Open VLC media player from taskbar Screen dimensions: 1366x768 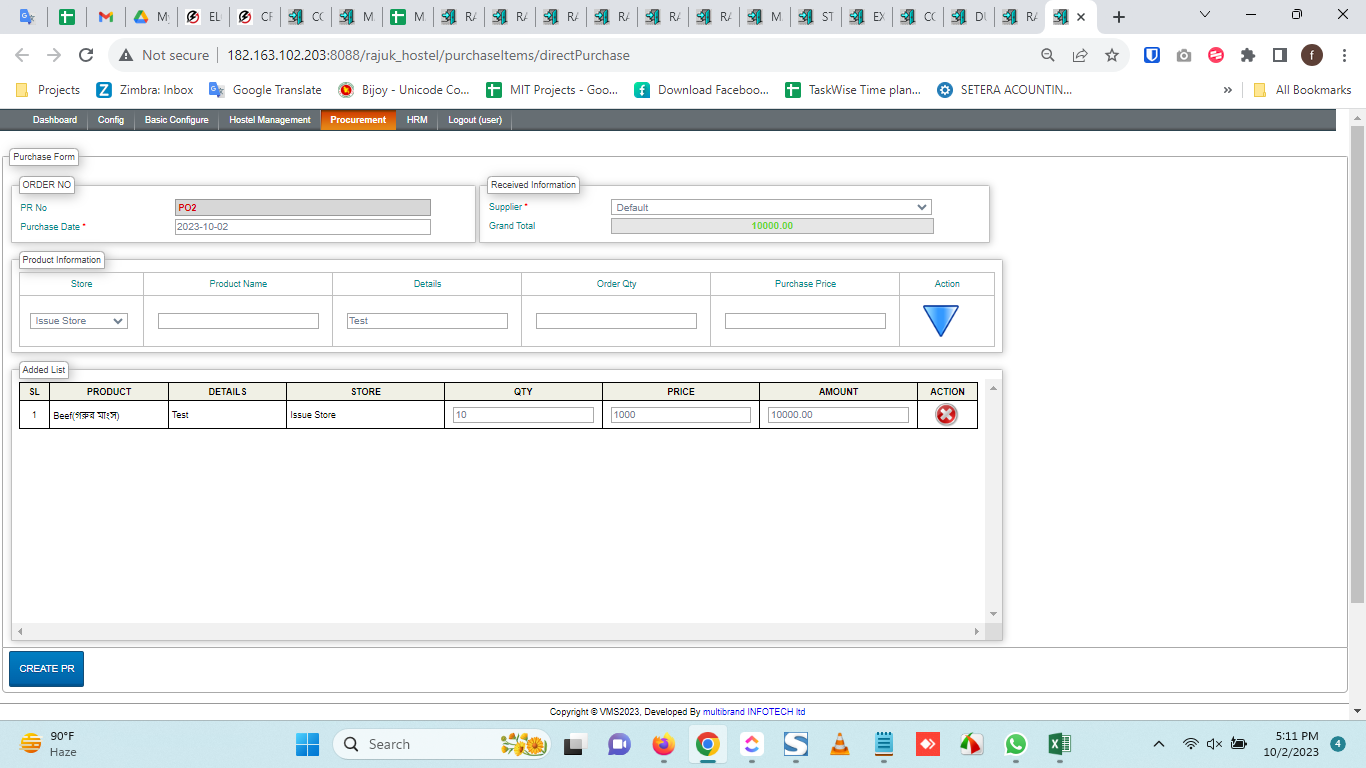[841, 744]
